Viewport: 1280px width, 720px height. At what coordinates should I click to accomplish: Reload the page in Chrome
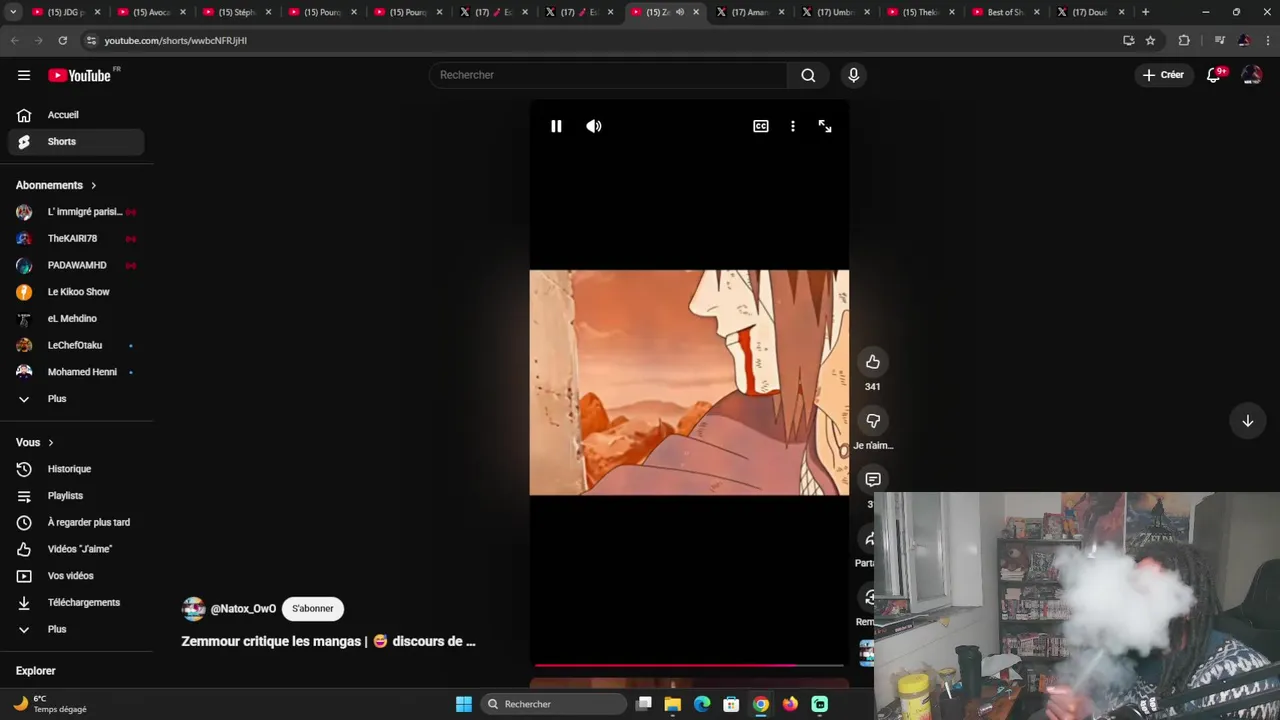[62, 40]
